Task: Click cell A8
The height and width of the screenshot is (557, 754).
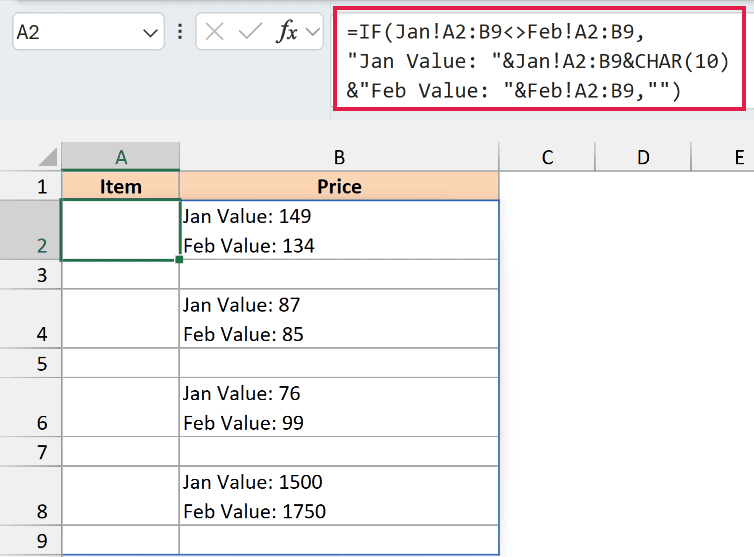Action: pyautogui.click(x=121, y=496)
